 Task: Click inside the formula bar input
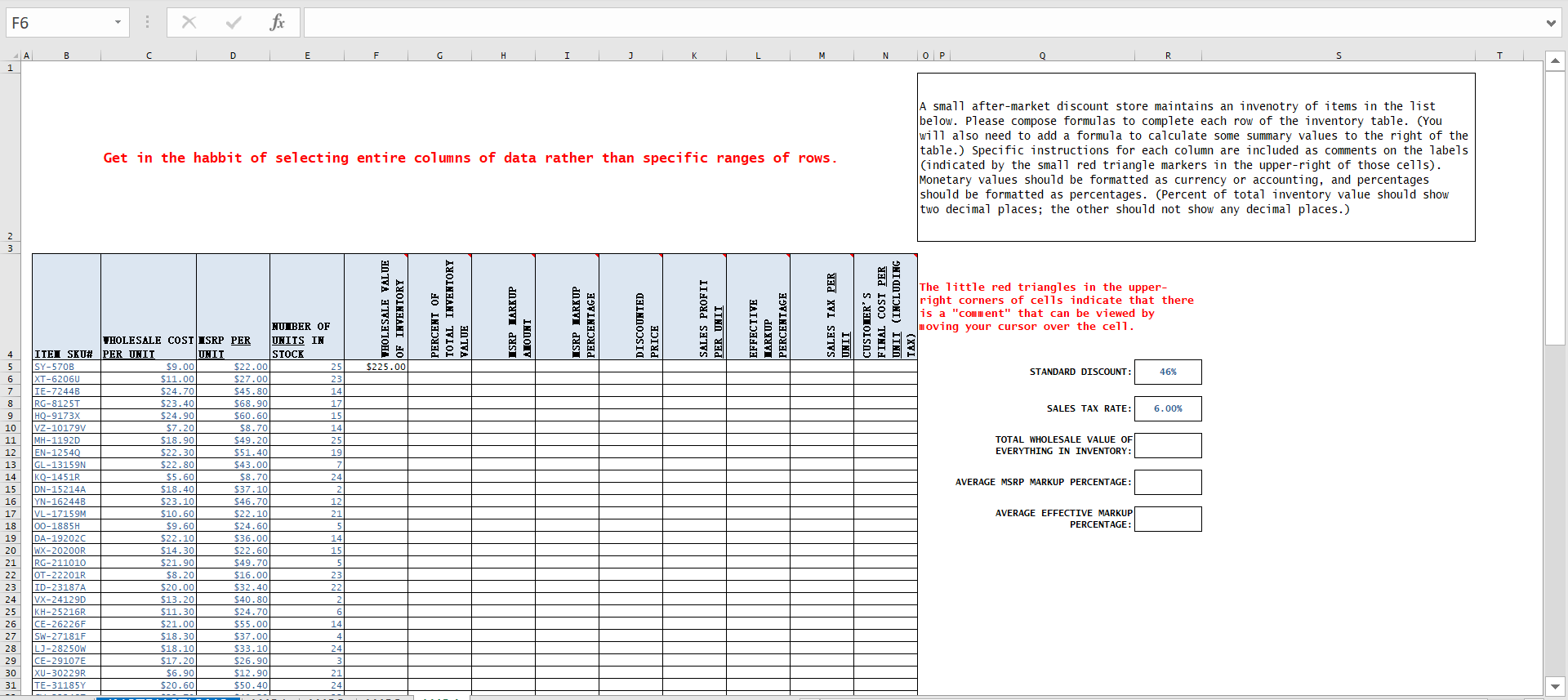(x=923, y=23)
